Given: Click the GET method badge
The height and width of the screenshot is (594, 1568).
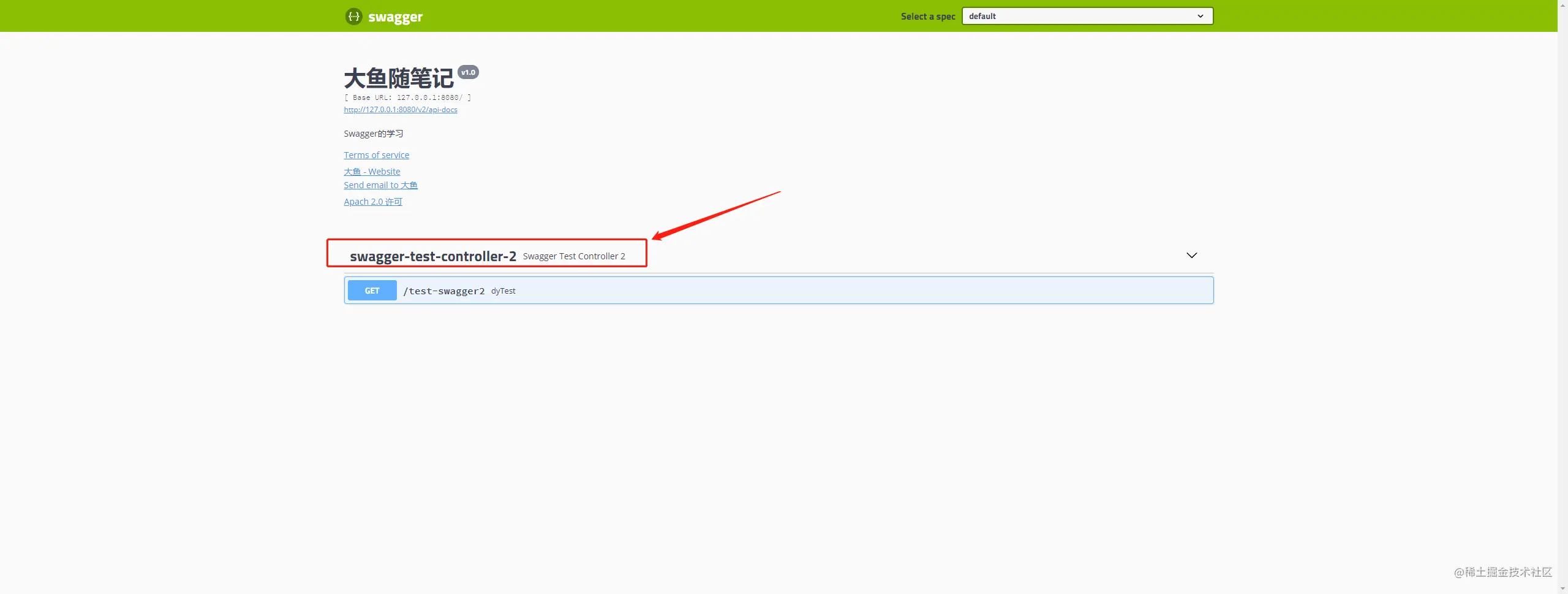Looking at the screenshot, I should (x=372, y=291).
